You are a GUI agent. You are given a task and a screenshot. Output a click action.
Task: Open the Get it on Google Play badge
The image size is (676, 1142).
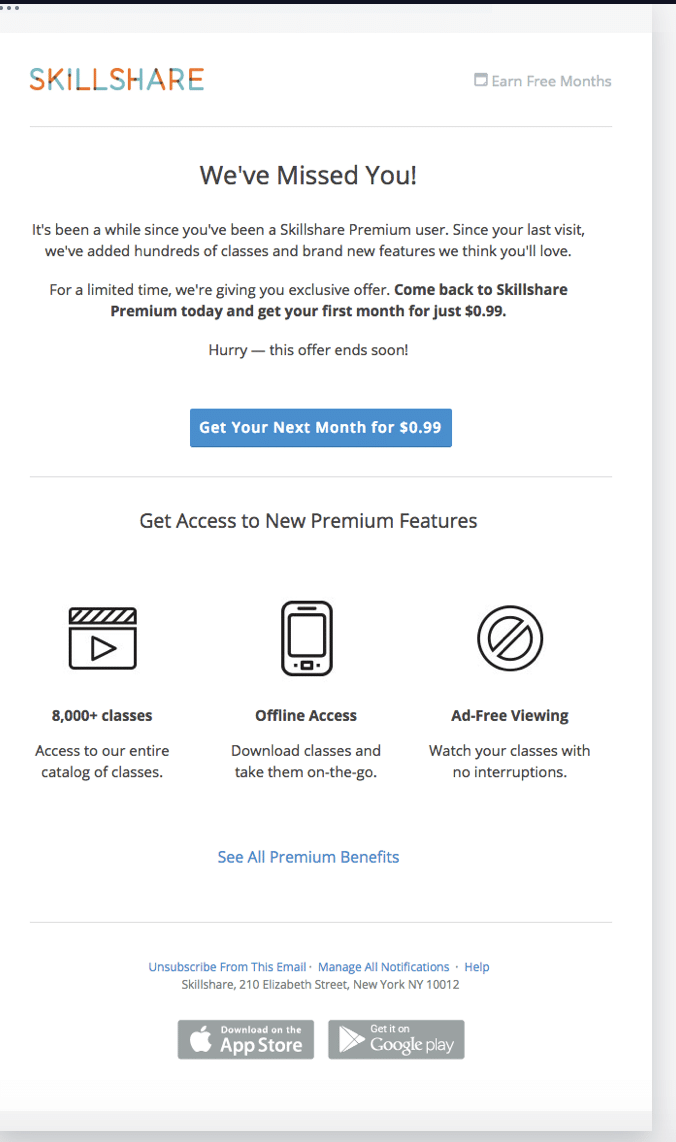tap(396, 1040)
